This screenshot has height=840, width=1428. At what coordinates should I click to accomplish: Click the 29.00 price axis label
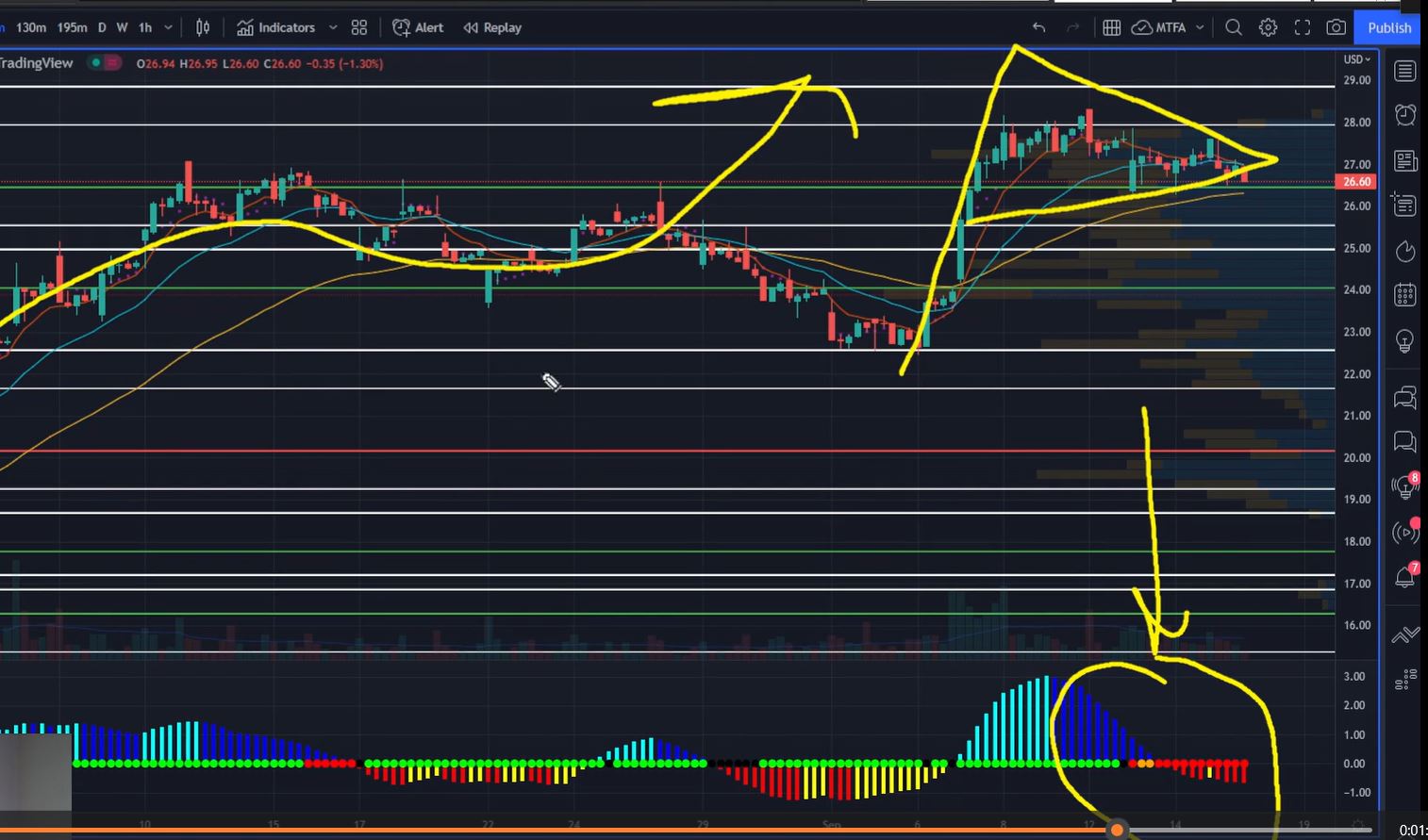(x=1356, y=80)
